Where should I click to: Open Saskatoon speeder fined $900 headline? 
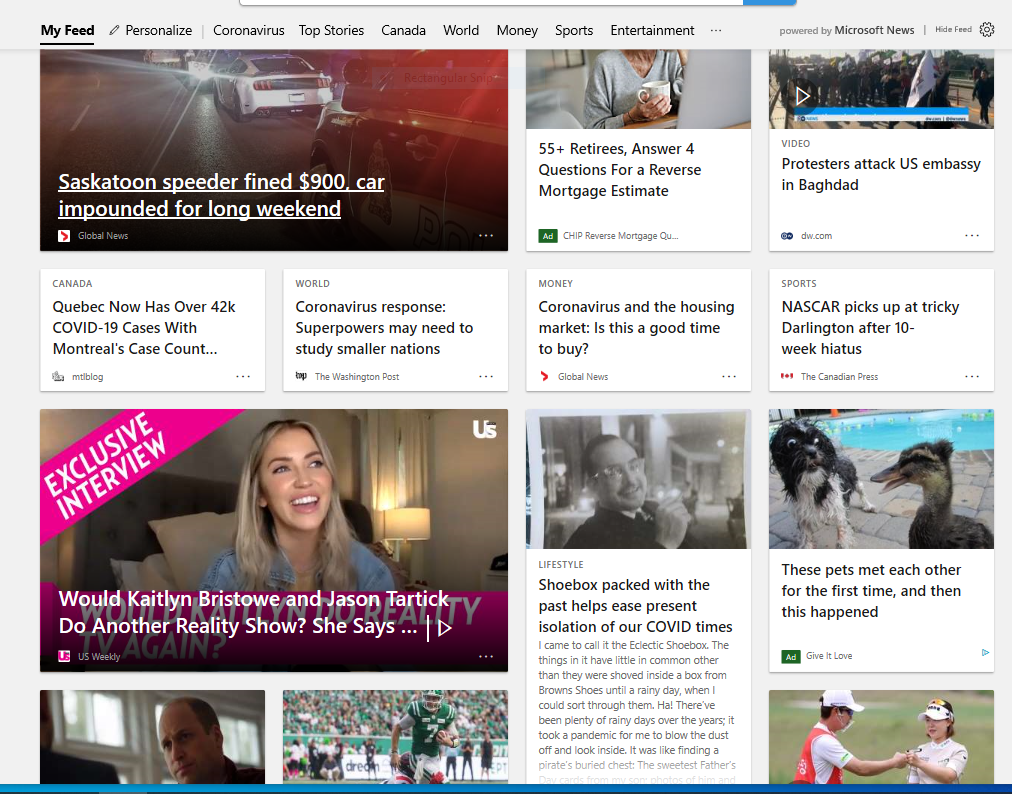[221, 195]
